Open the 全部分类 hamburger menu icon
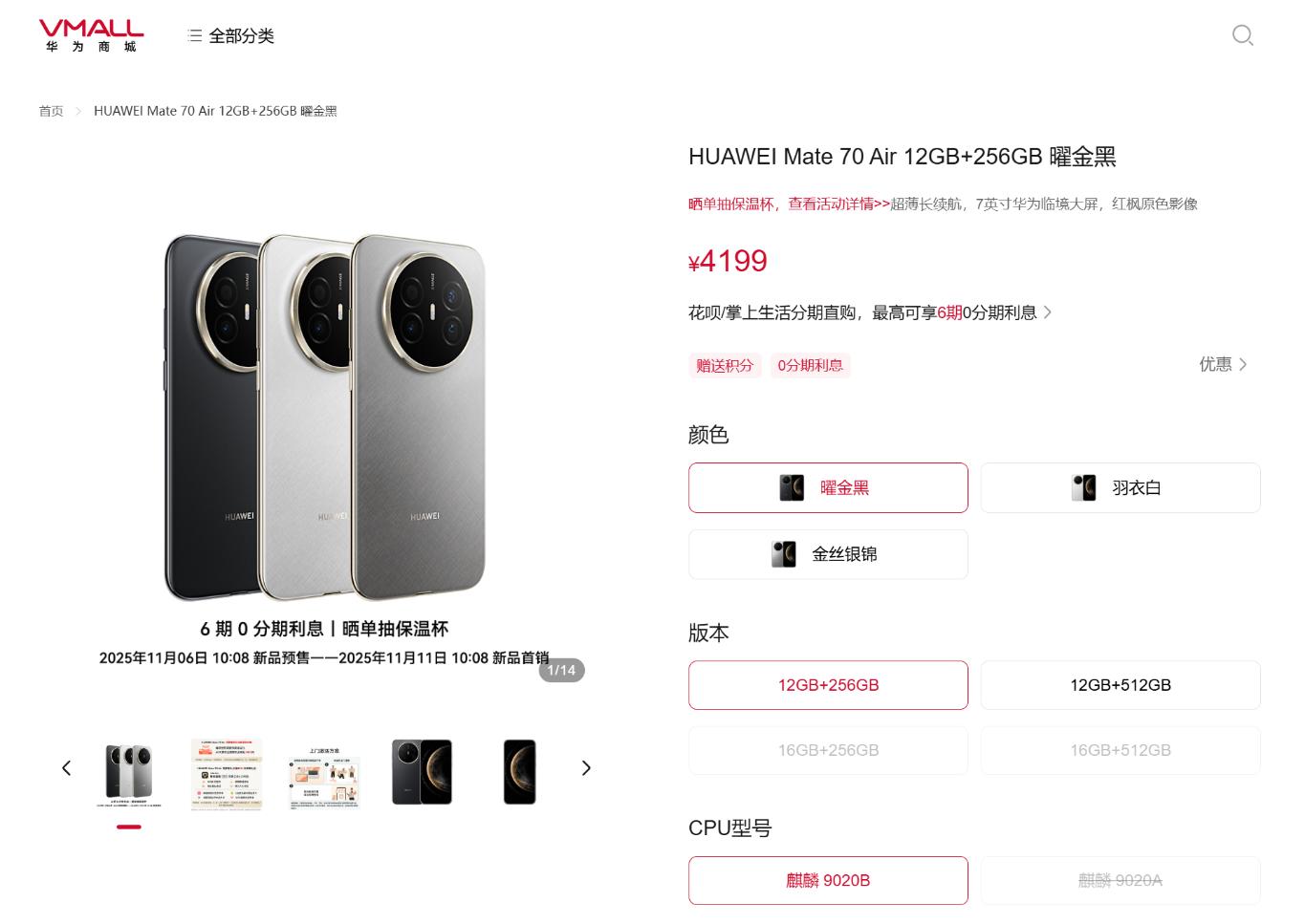This screenshot has height=924, width=1305. tap(195, 36)
